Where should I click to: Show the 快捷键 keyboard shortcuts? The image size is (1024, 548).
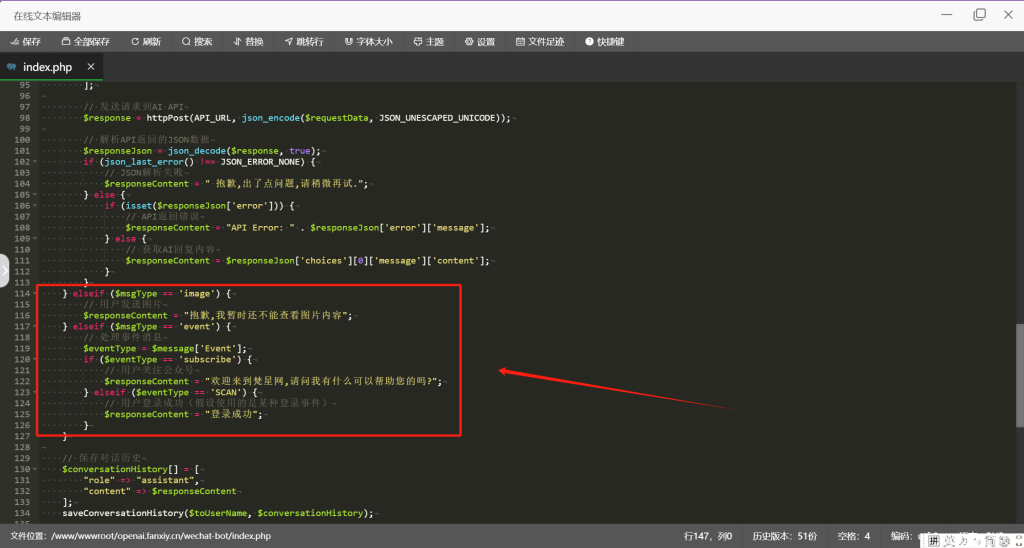[x=604, y=42]
